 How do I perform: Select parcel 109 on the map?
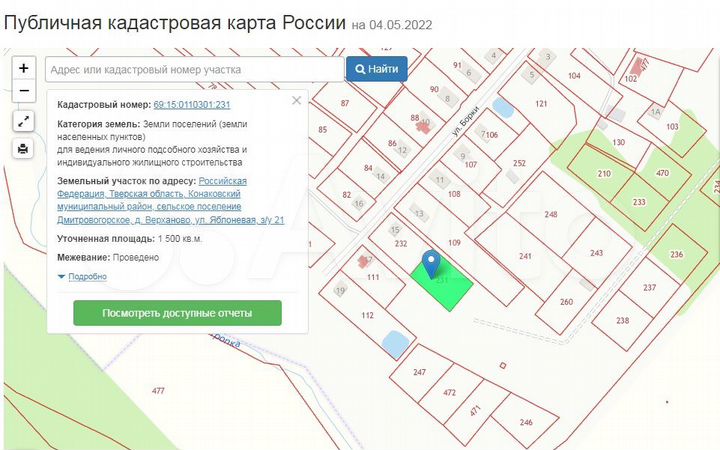(454, 242)
